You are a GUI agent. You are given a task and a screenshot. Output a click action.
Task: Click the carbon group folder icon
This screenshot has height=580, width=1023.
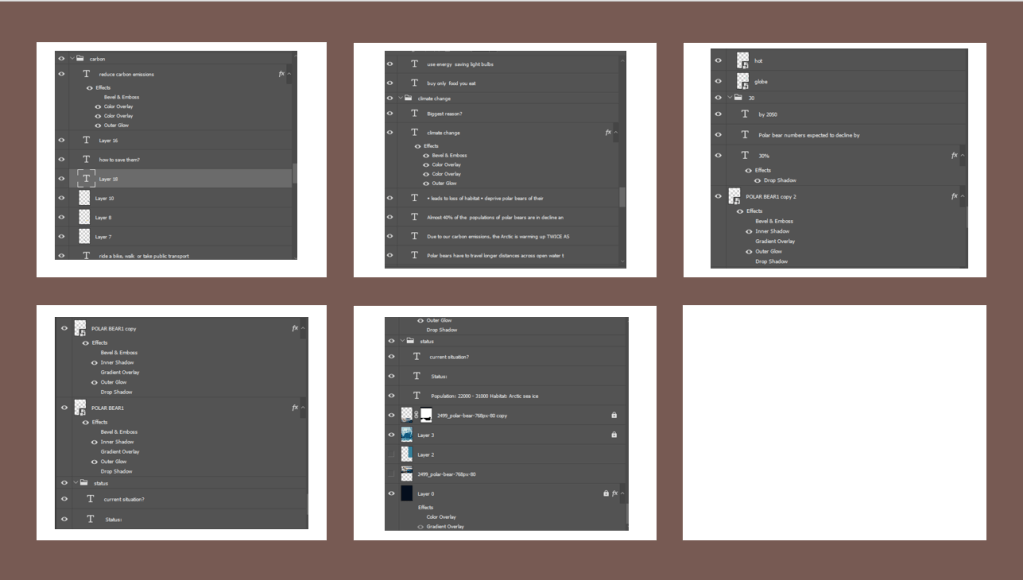[x=80, y=59]
